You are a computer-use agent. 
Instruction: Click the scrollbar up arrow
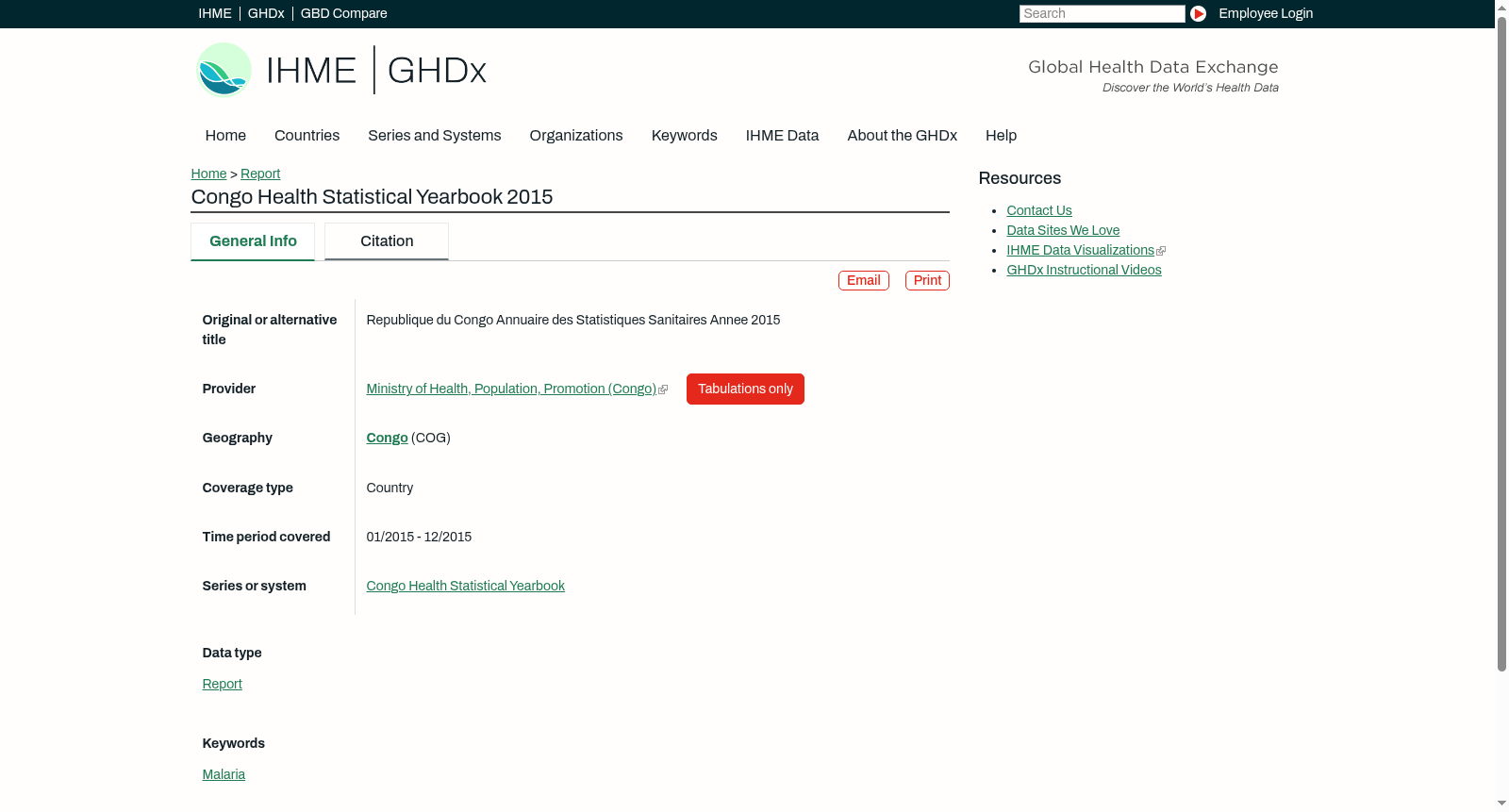tap(1501, 7)
